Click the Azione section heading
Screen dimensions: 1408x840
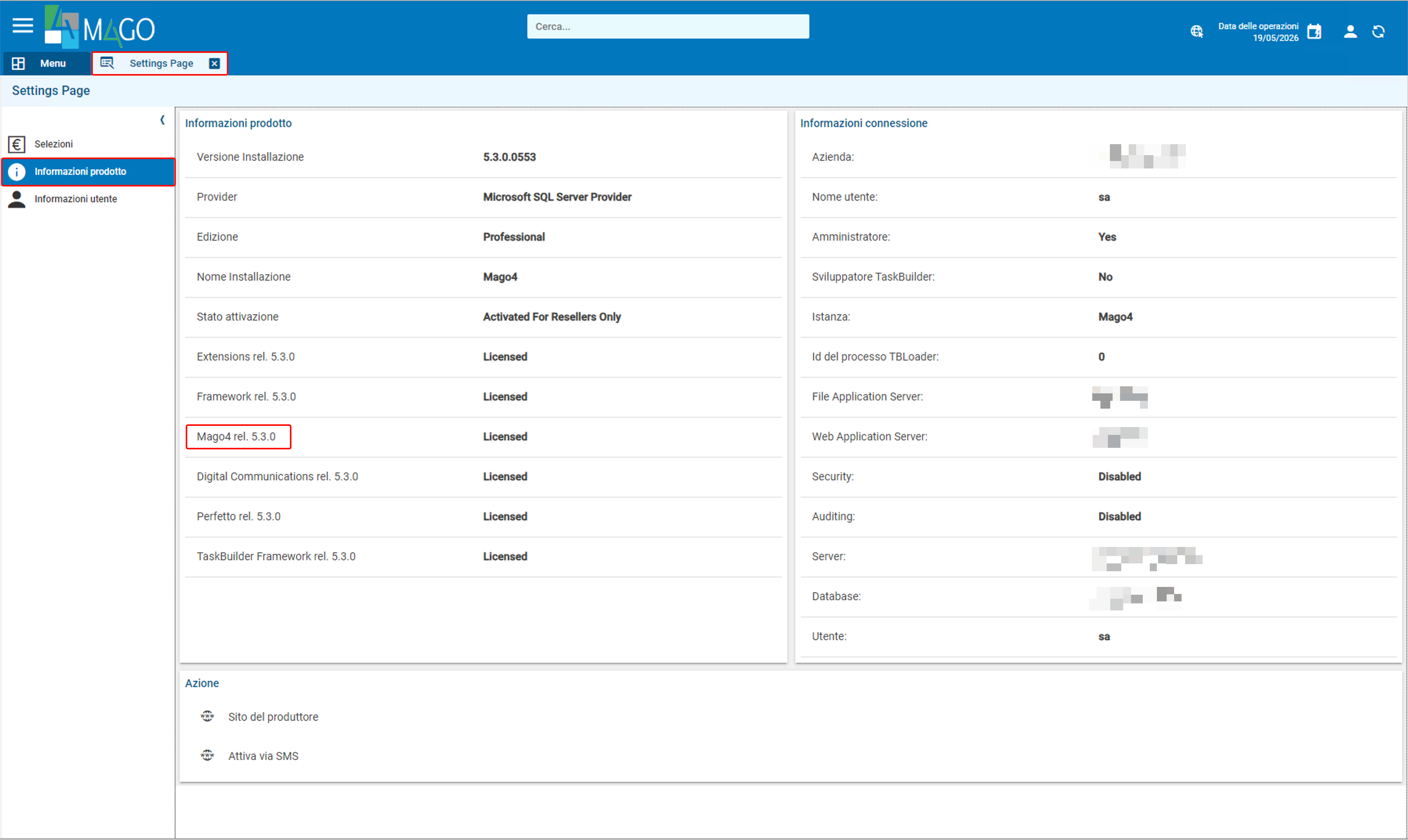point(202,683)
